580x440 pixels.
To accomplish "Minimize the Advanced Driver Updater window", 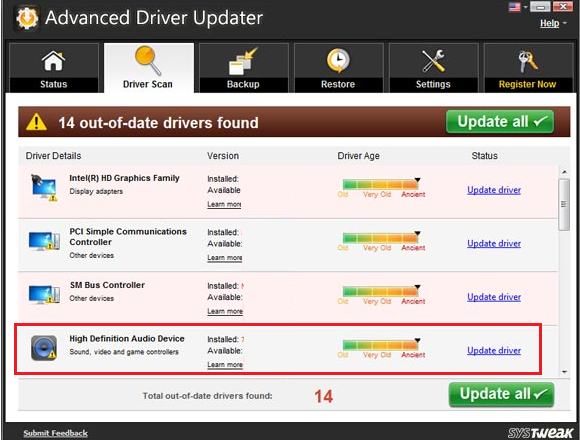I will [x=540, y=7].
